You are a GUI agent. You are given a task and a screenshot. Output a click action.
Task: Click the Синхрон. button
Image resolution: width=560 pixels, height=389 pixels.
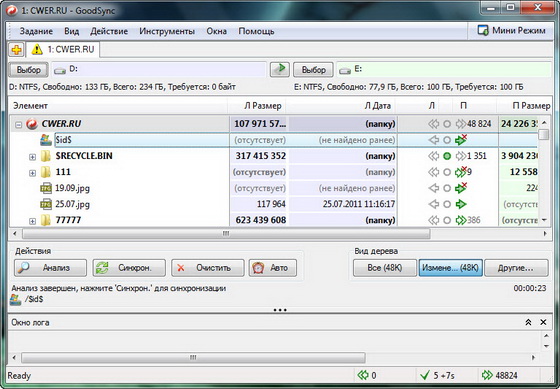[x=129, y=268]
